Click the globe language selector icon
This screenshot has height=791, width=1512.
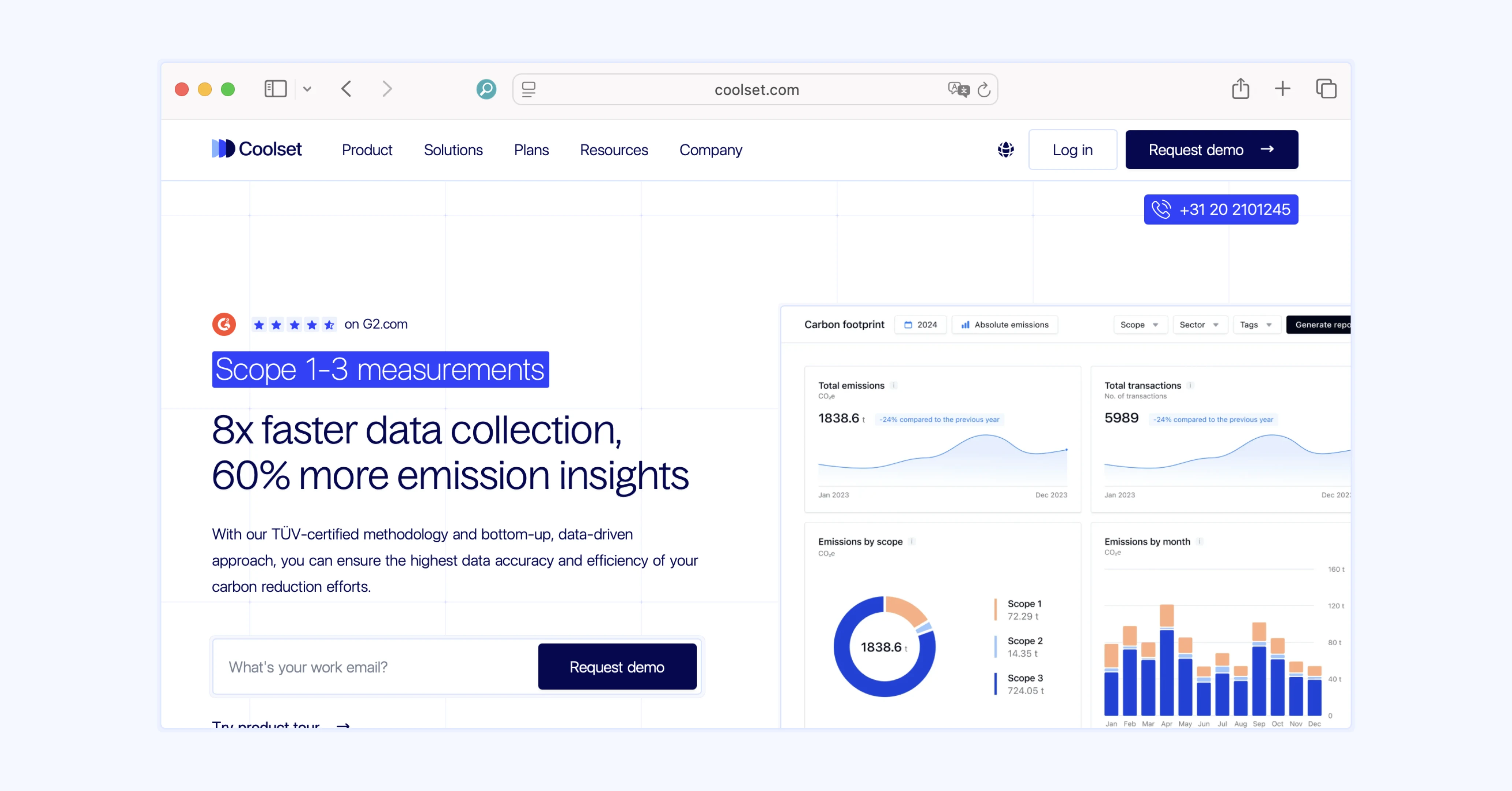click(1005, 150)
